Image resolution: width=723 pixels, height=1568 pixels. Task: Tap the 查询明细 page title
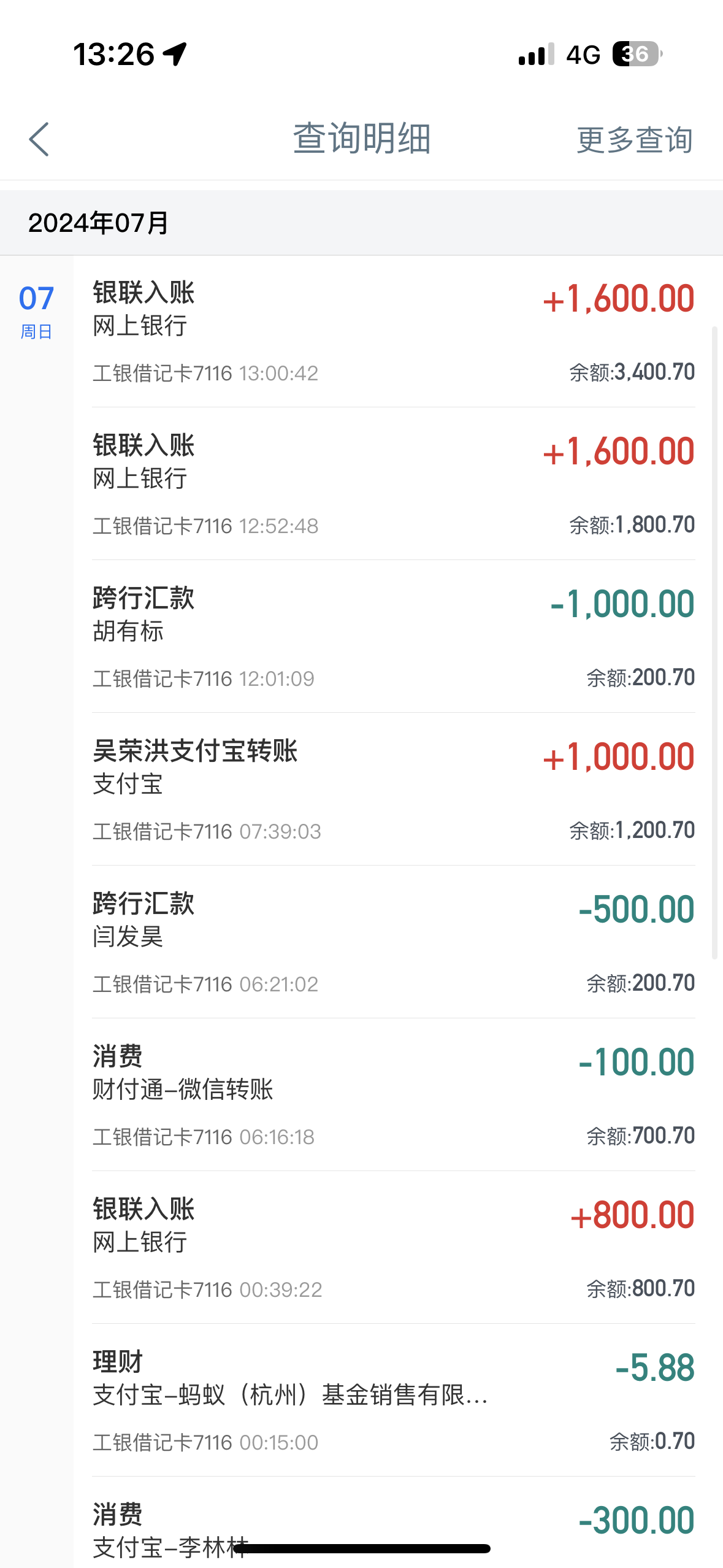362,139
